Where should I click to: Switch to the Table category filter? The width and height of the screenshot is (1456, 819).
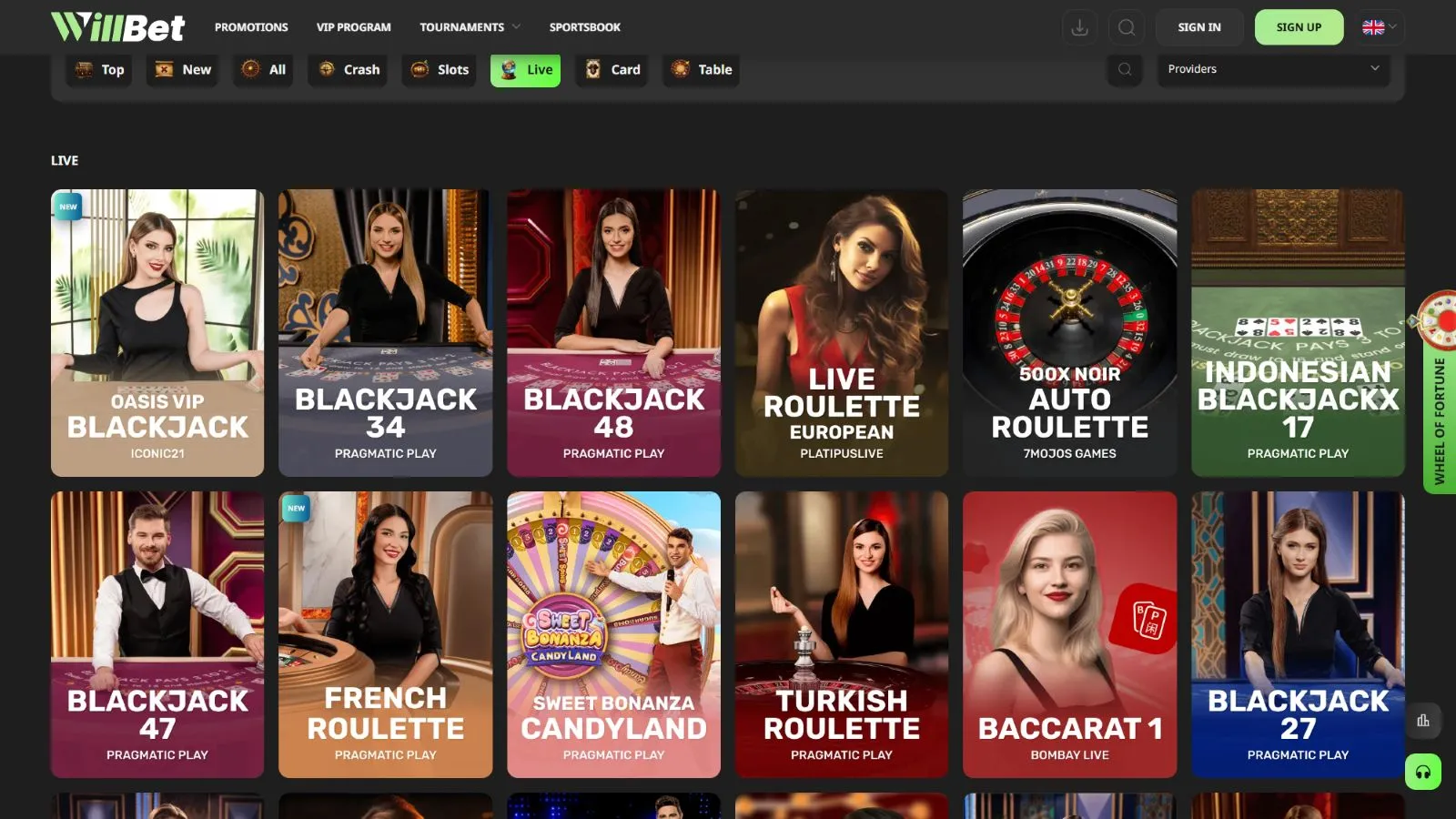tap(701, 69)
